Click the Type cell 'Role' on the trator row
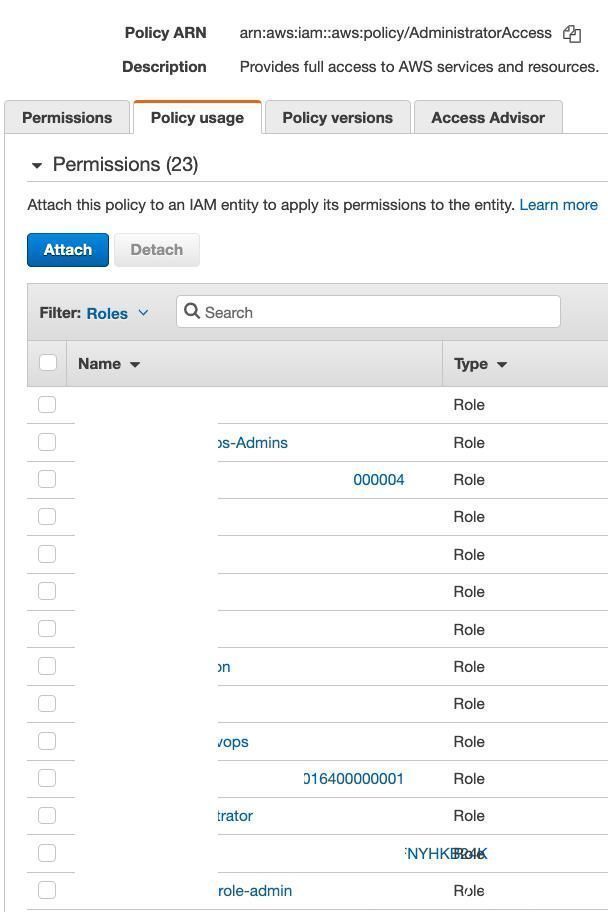608x912 pixels. pyautogui.click(x=469, y=816)
